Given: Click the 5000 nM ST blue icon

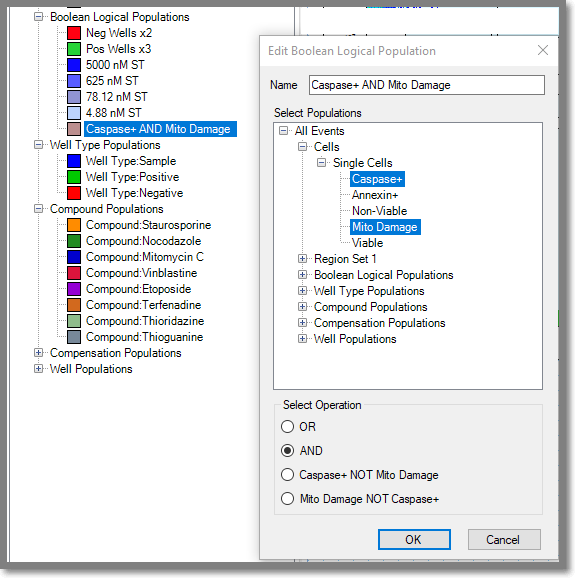Looking at the screenshot, I should coord(74,65).
